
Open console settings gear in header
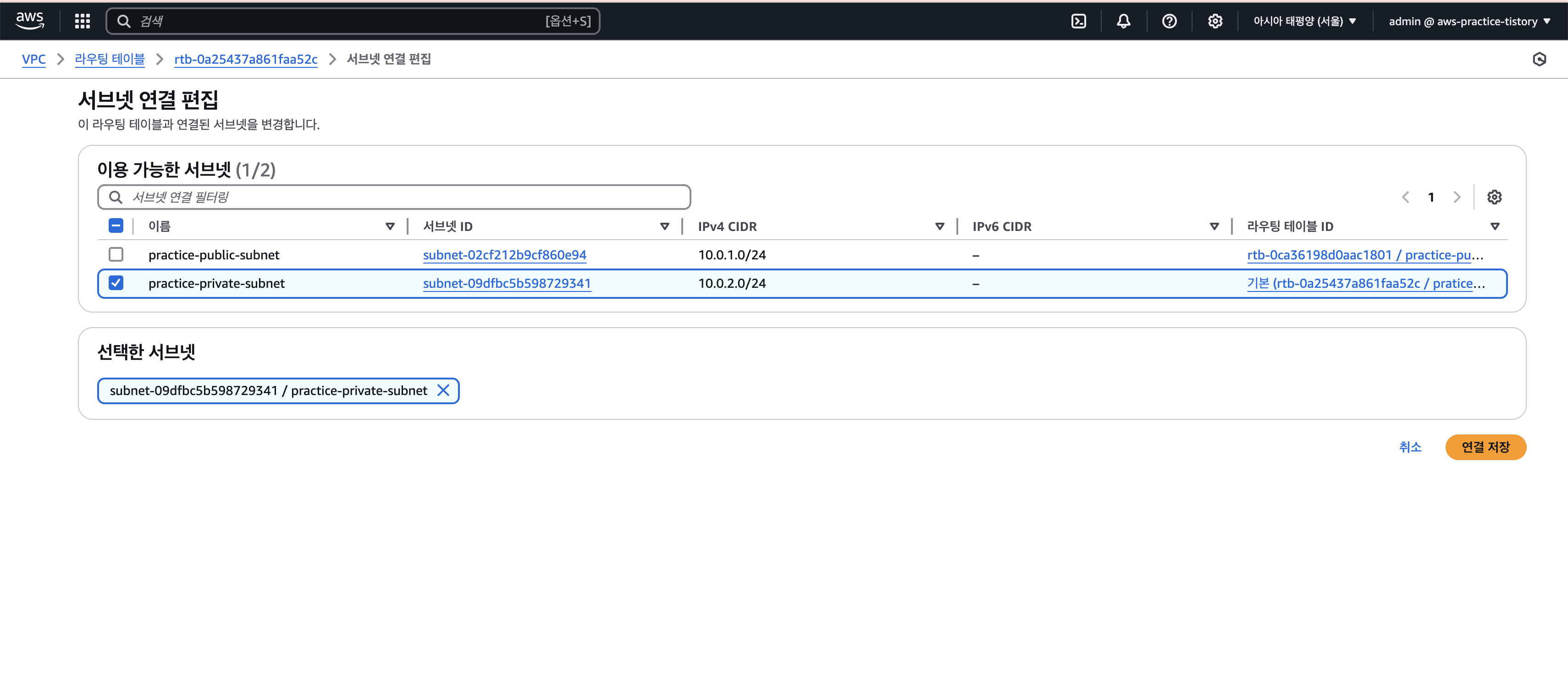pyautogui.click(x=1215, y=21)
